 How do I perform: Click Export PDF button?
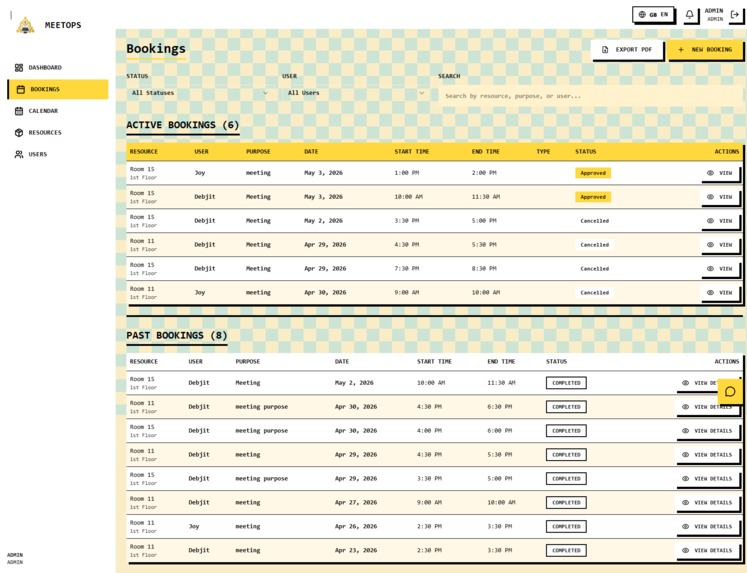[x=627, y=50]
